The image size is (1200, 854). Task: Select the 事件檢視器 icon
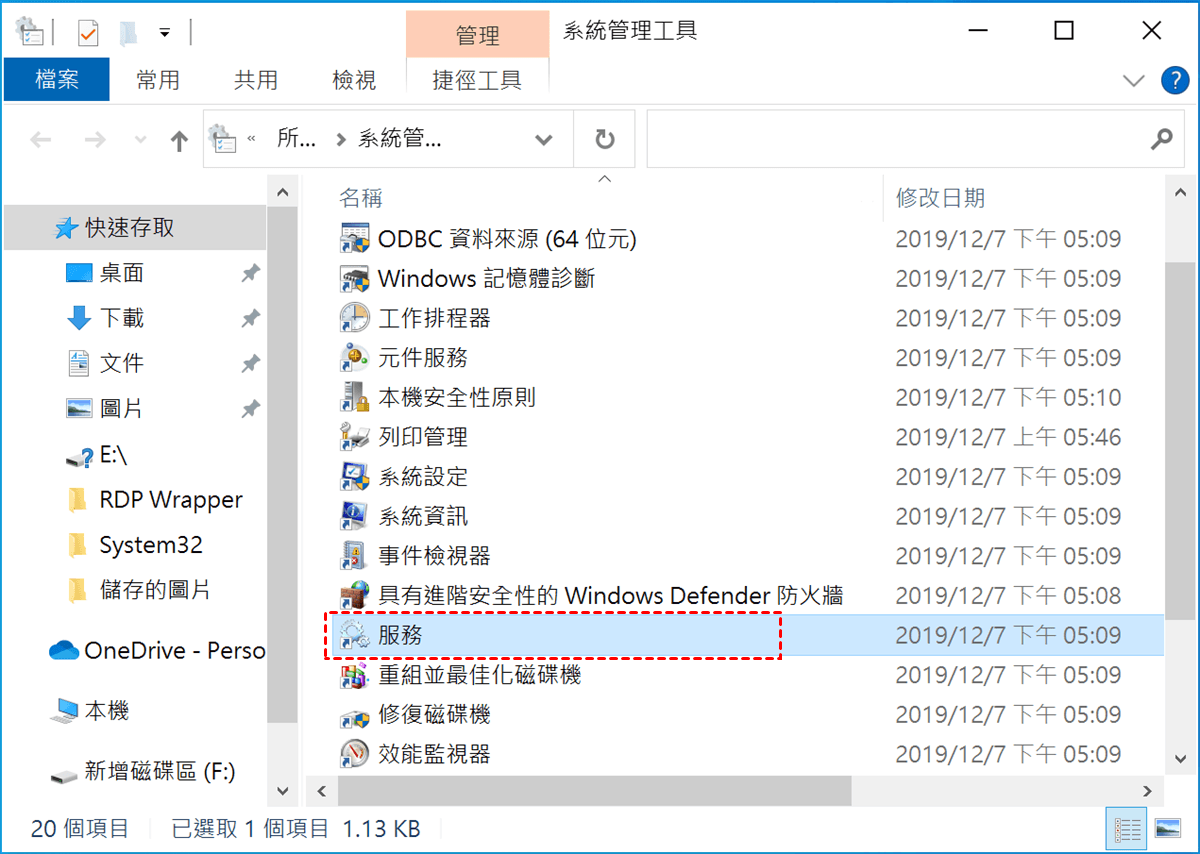point(355,556)
